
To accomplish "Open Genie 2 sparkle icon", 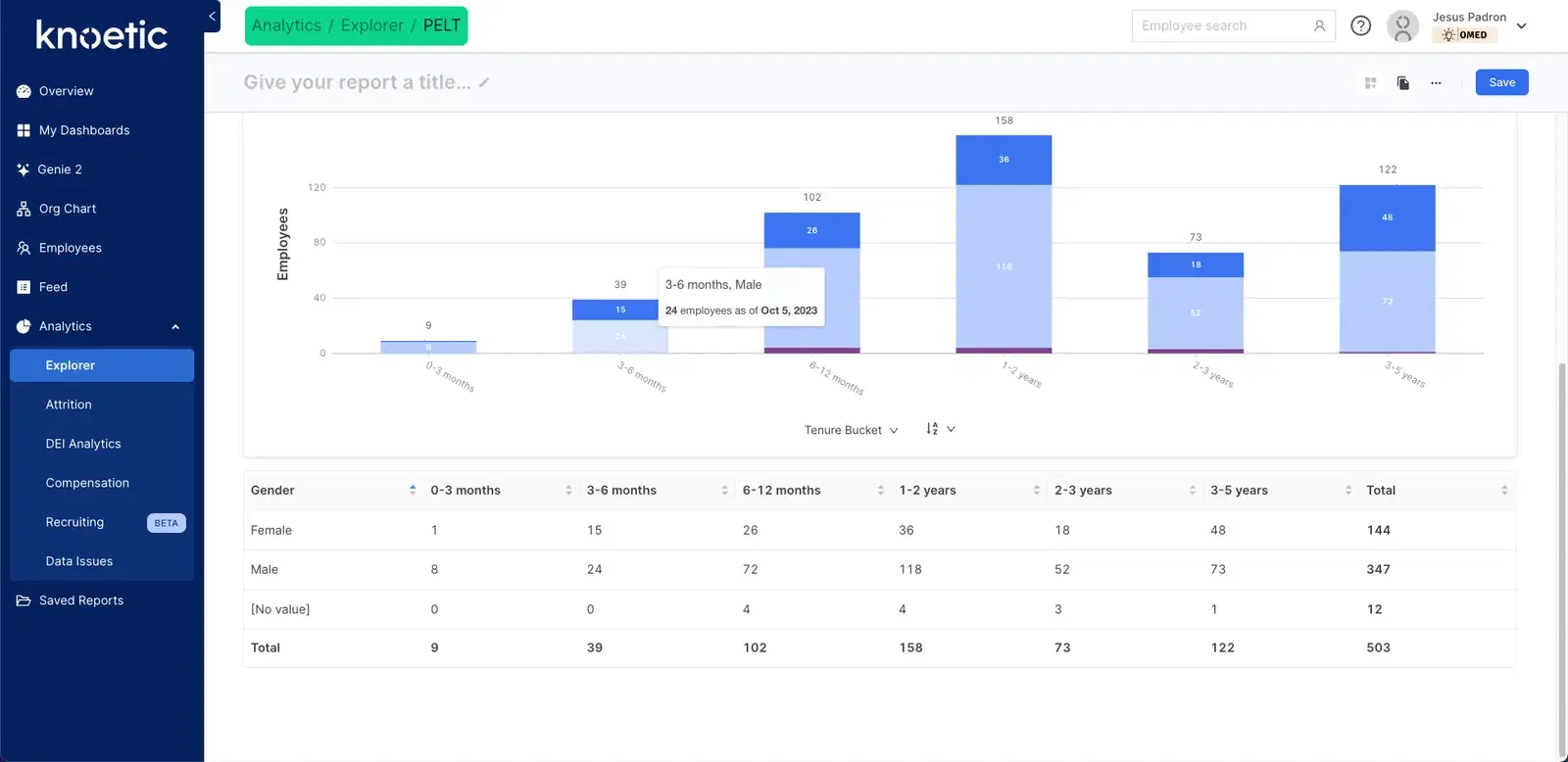I will 24,169.
